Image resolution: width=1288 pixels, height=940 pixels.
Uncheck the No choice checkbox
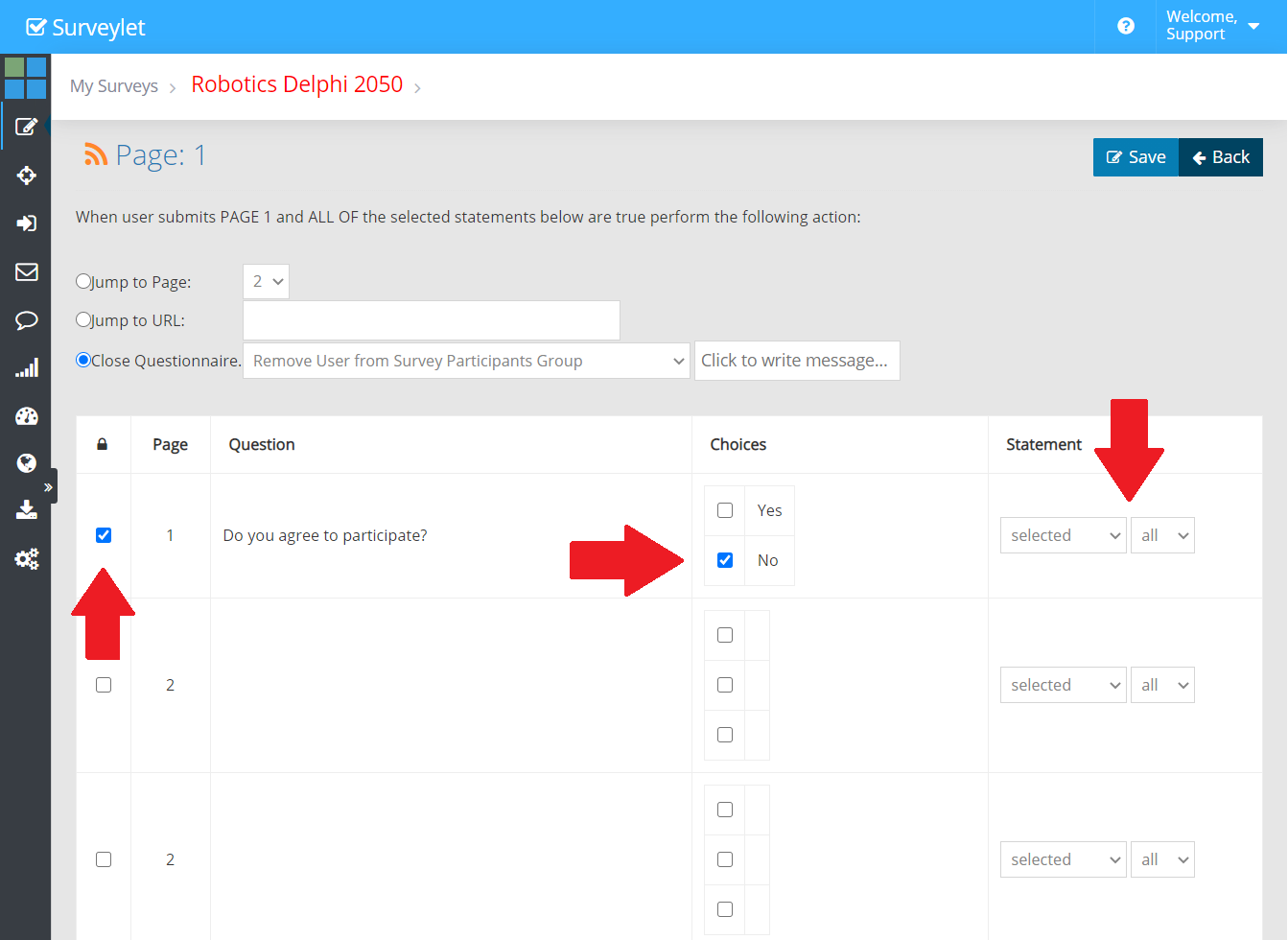coord(725,560)
